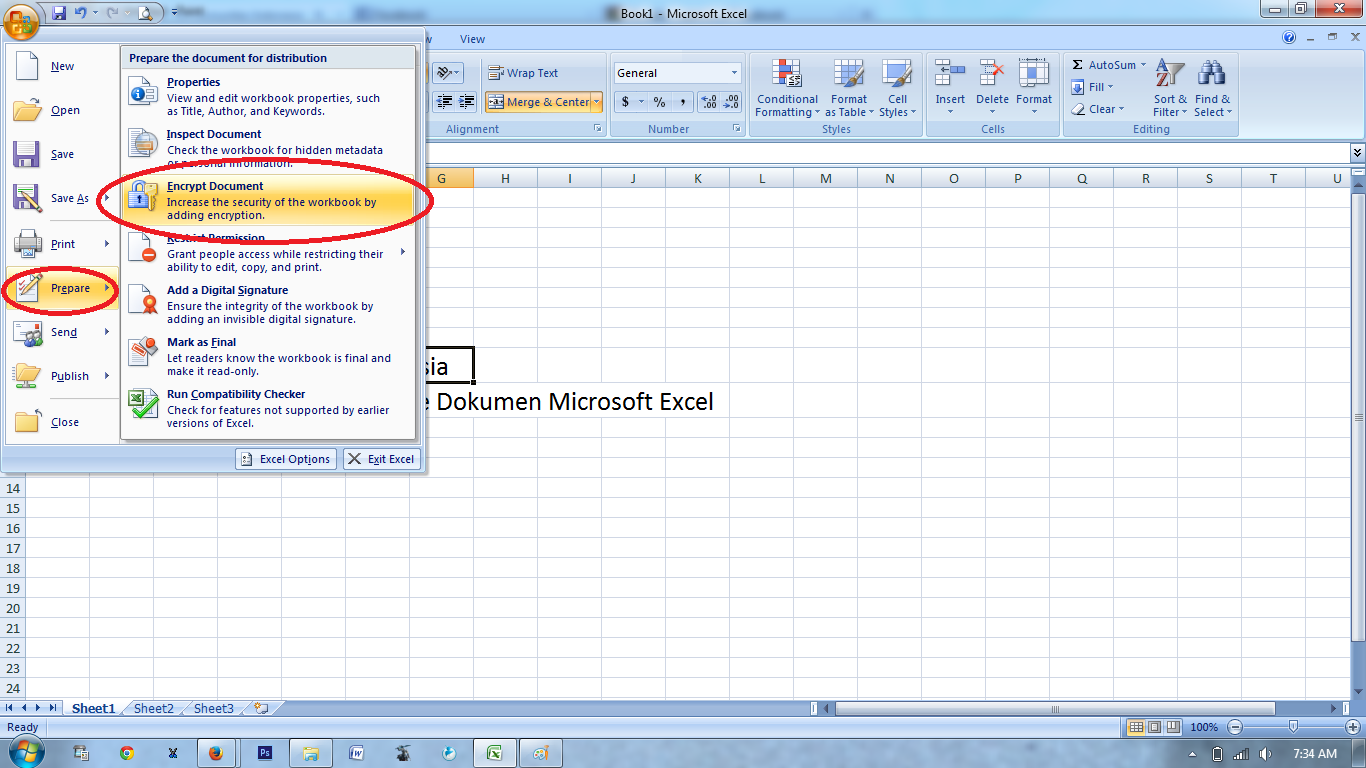Image resolution: width=1366 pixels, height=768 pixels.
Task: Click Run Compatibility Checker
Action: point(268,408)
